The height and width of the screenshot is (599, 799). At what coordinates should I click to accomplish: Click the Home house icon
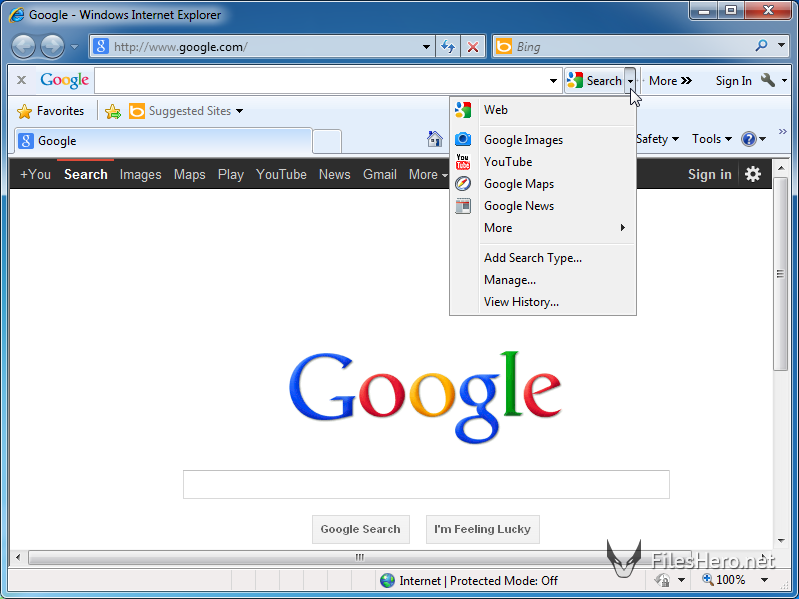pos(435,139)
